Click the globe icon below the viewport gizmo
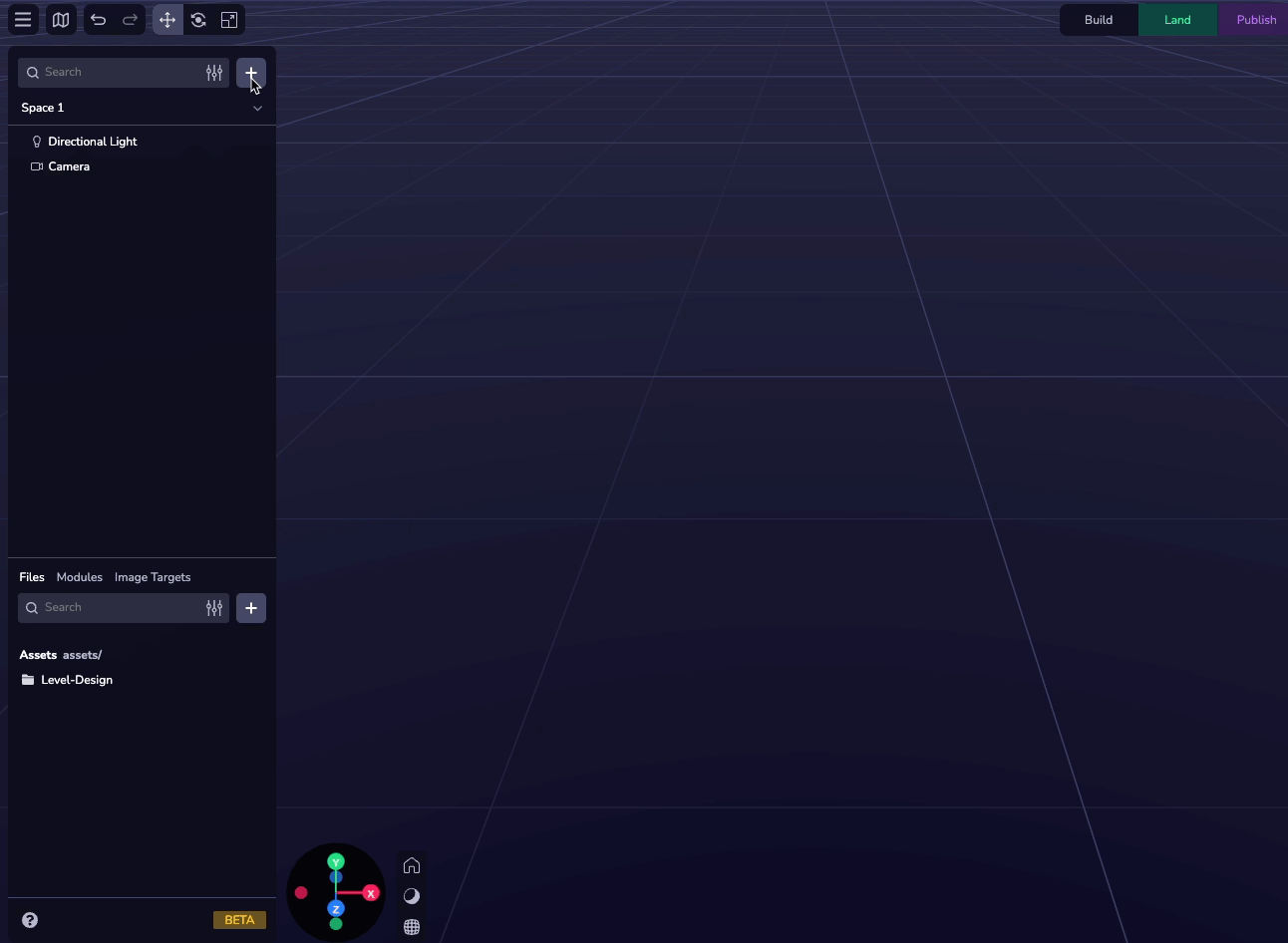 coord(412,926)
